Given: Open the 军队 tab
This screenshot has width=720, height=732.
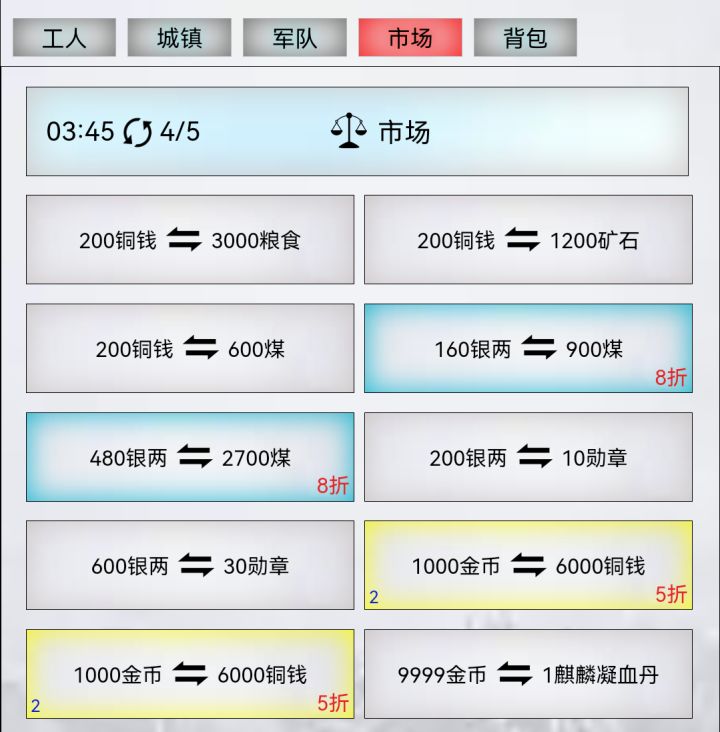Looking at the screenshot, I should coord(295,37).
